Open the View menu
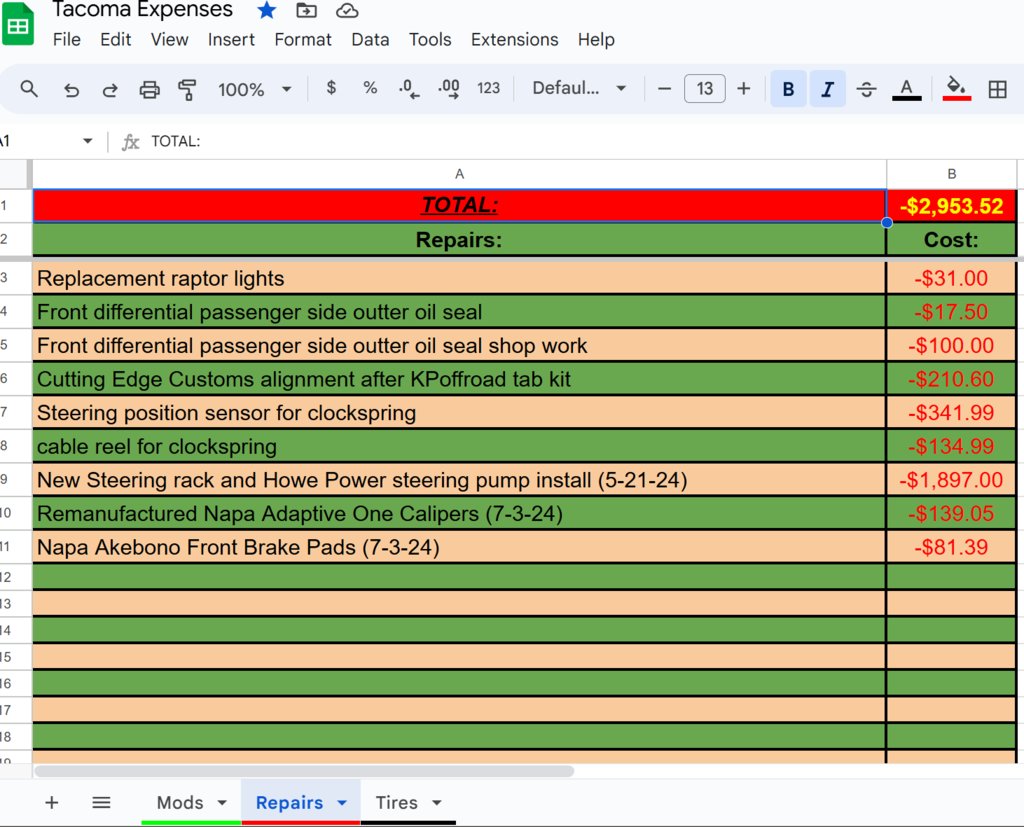1024x827 pixels. click(x=169, y=39)
